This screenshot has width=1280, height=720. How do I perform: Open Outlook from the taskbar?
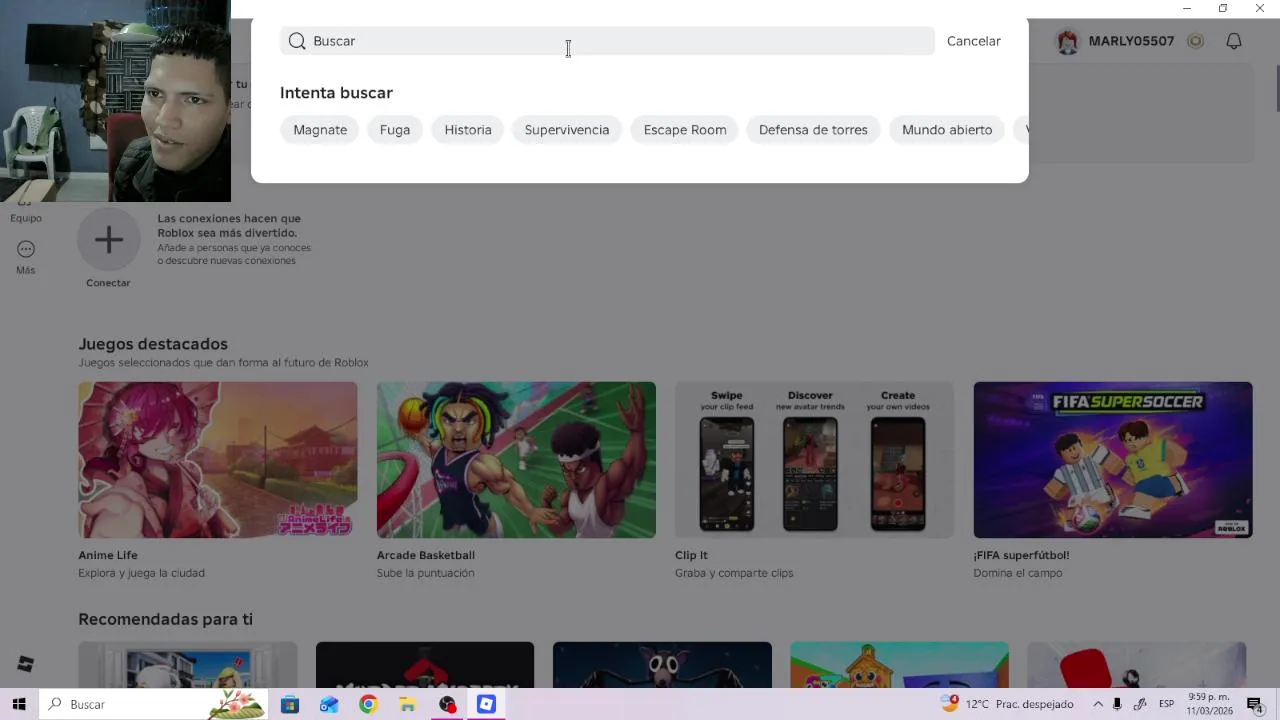[x=329, y=704]
